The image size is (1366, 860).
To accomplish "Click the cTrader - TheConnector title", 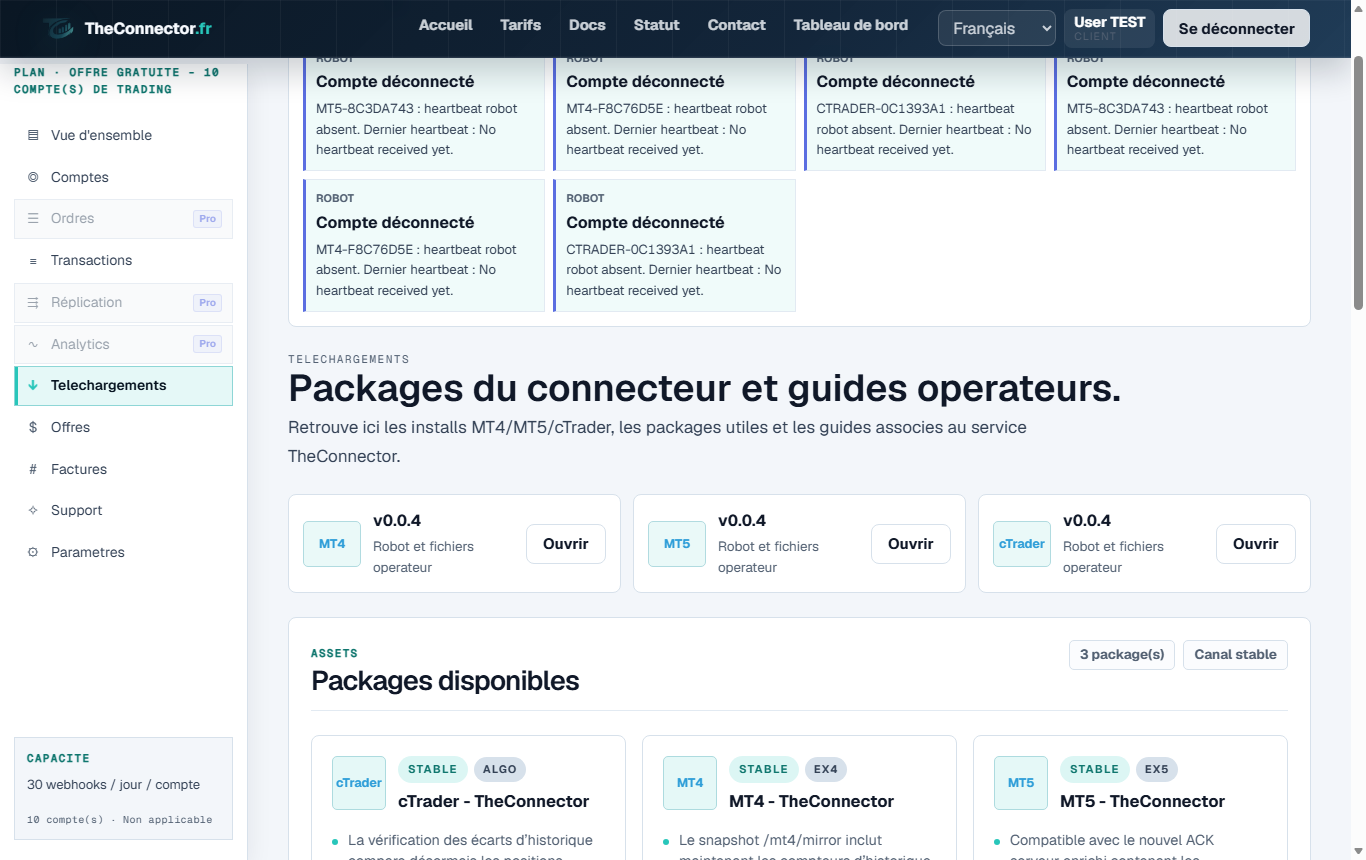I will (493, 801).
